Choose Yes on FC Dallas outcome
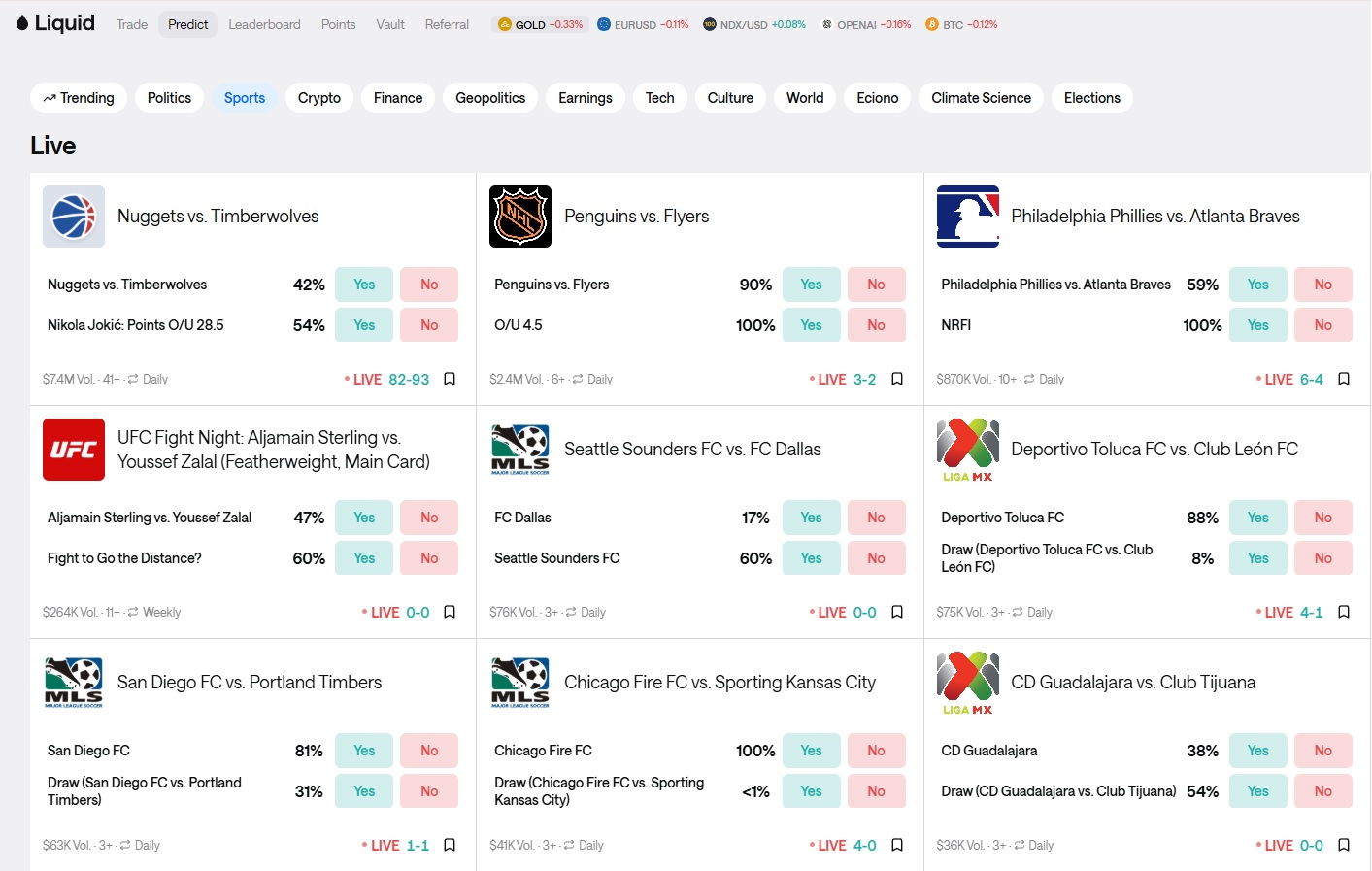Viewport: 1372px width, 871px height. 811,518
